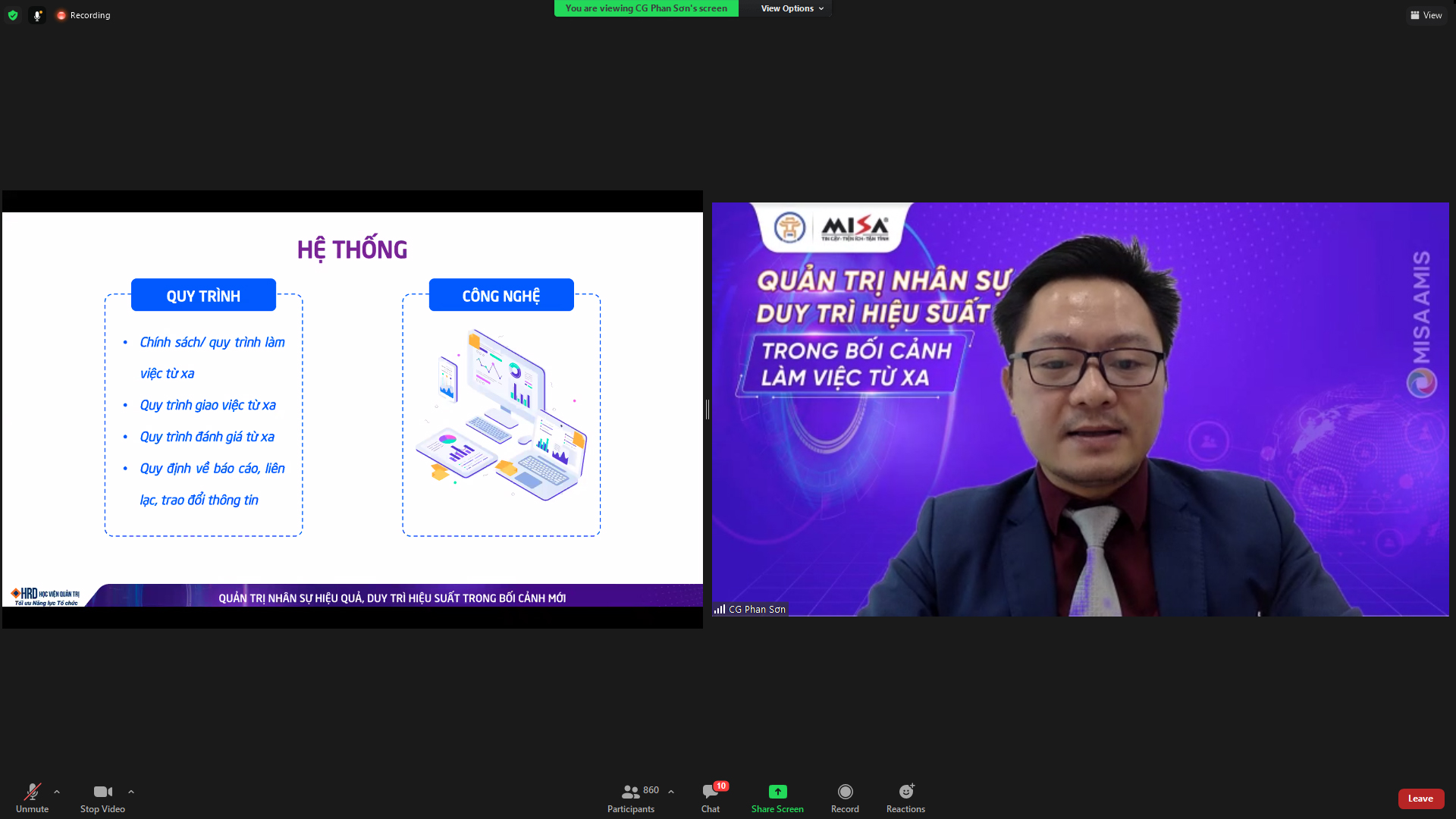Image resolution: width=1456 pixels, height=819 pixels.
Task: Open the View Options dropdown
Action: tap(792, 8)
